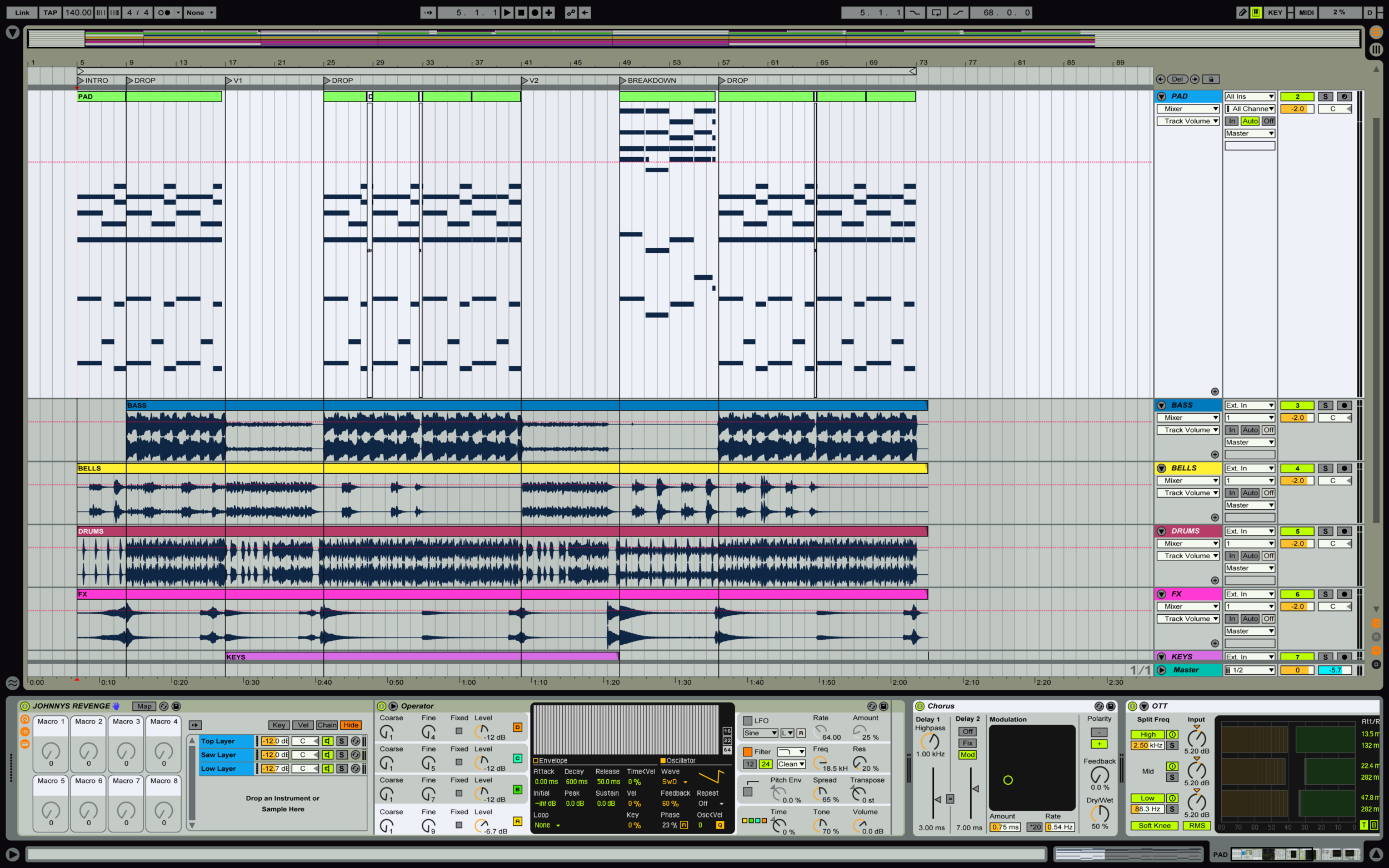The image size is (1389, 868).
Task: Nudge tempo up with Phase Nudge Up
Action: click(x=114, y=12)
